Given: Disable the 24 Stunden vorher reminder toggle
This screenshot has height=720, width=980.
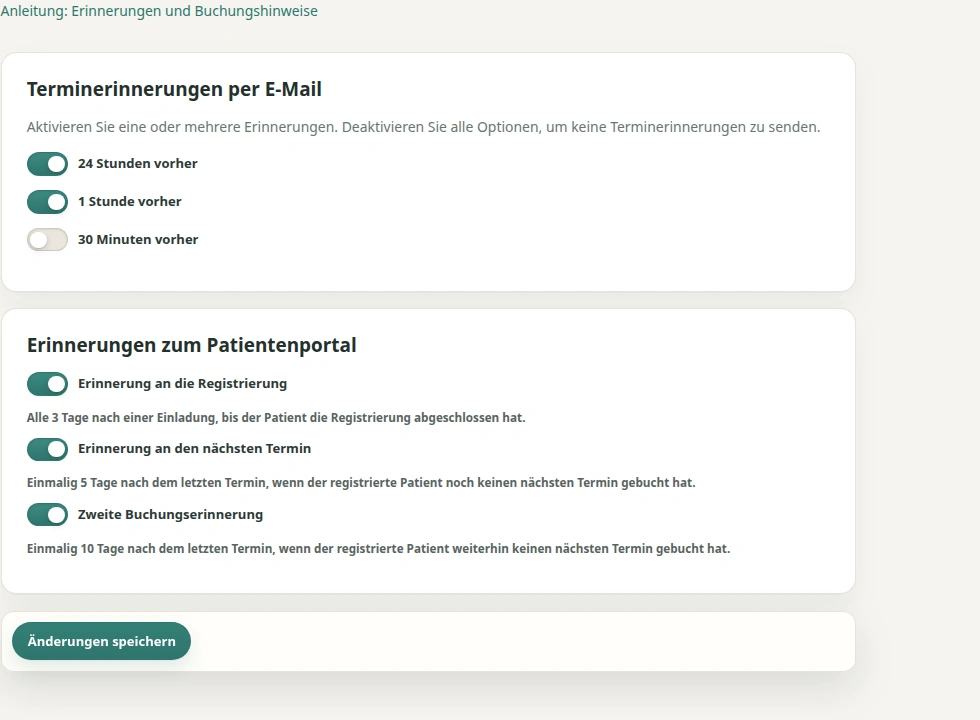Looking at the screenshot, I should tap(48, 164).
